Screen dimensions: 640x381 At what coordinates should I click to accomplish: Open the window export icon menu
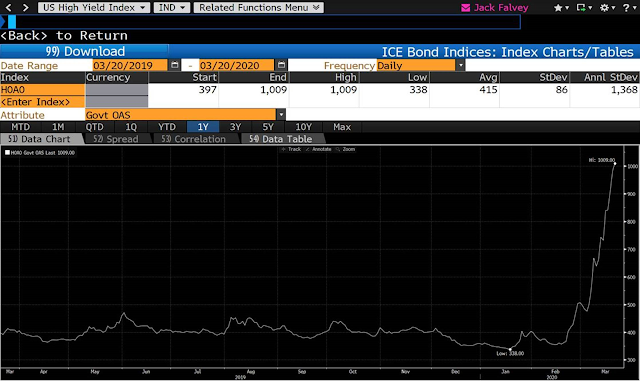coord(584,8)
